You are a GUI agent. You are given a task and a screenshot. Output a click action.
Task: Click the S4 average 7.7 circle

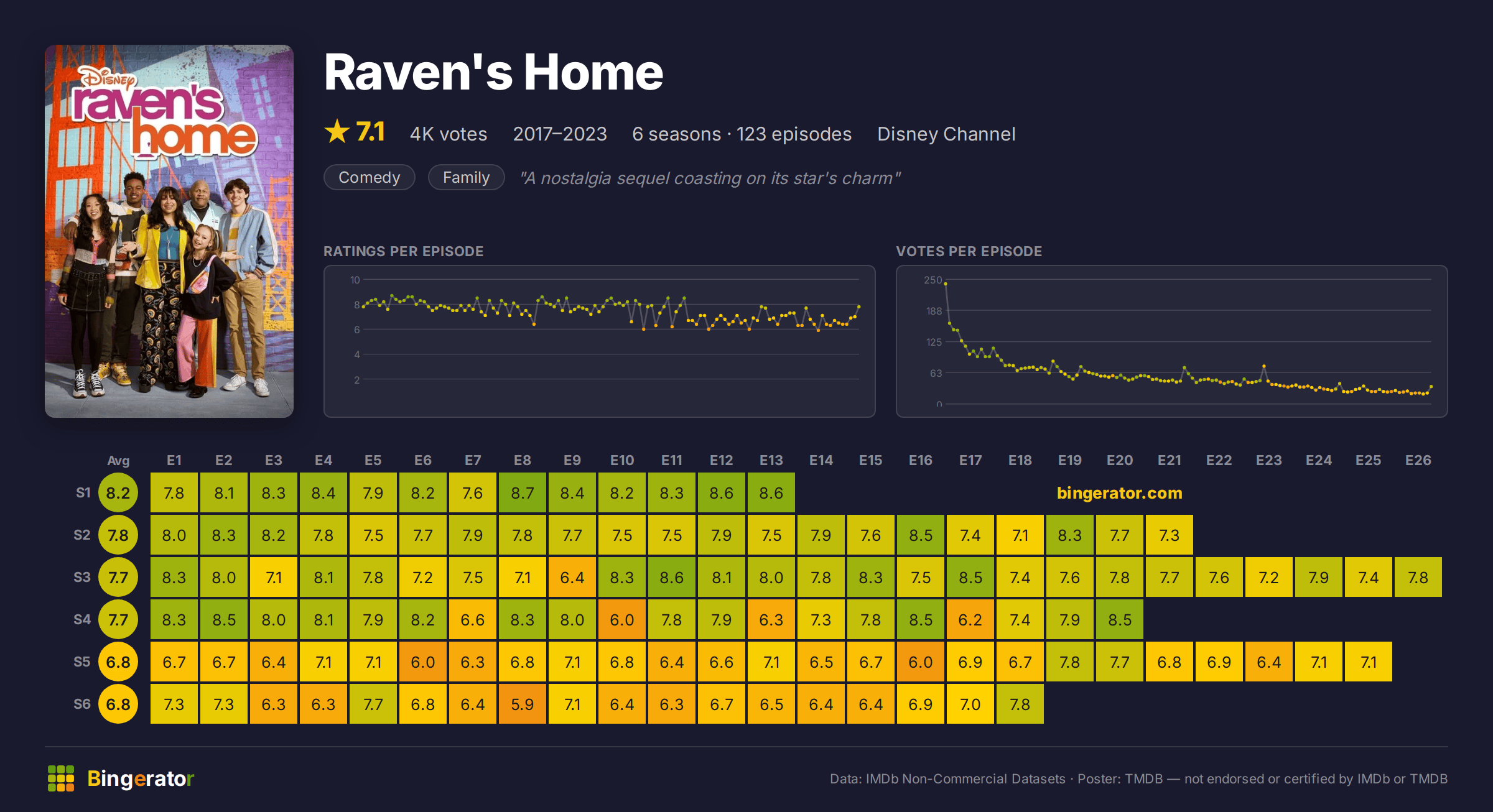pos(118,620)
